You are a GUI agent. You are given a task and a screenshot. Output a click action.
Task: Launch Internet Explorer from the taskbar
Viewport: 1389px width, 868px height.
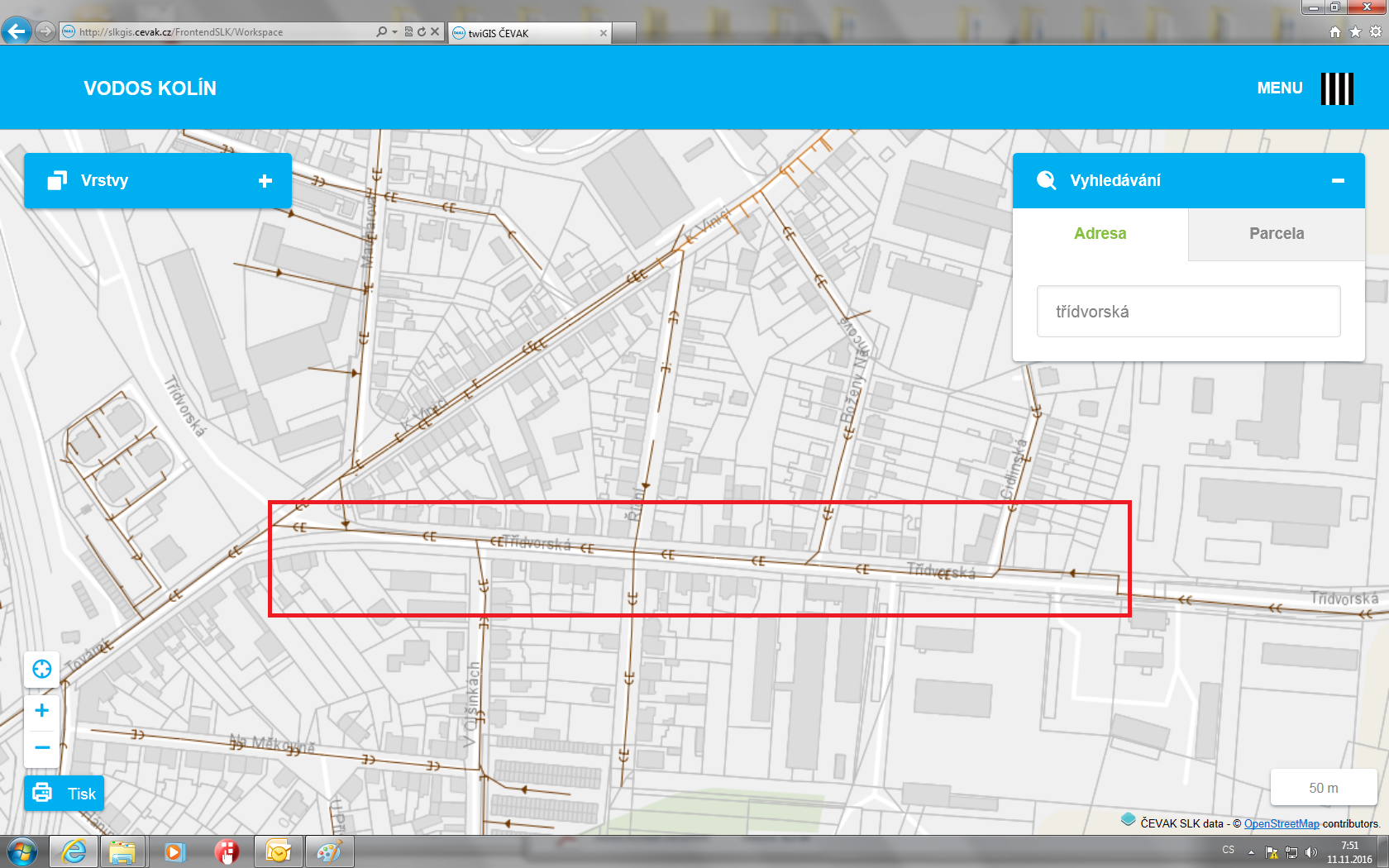coord(74,851)
